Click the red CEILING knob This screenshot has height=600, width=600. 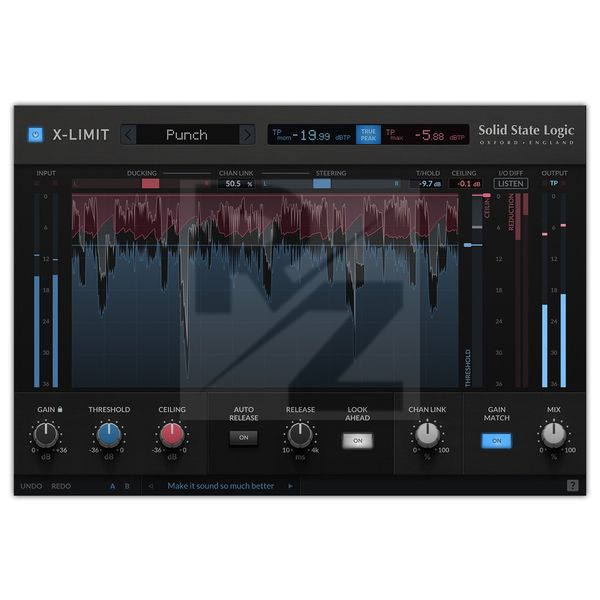pos(172,435)
